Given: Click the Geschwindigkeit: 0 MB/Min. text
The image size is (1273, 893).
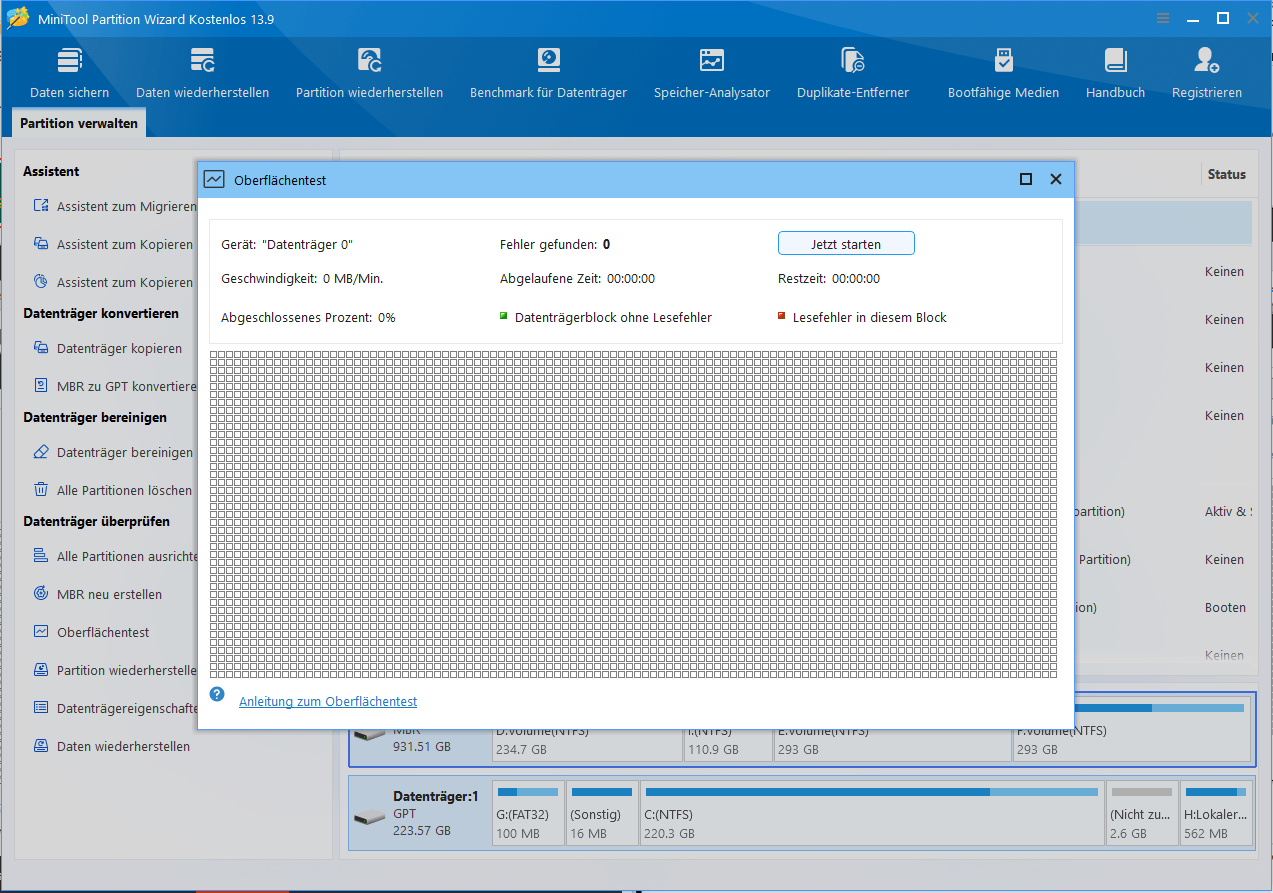Looking at the screenshot, I should 302,278.
